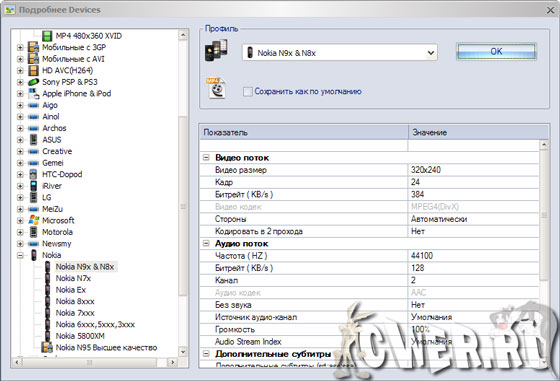Click the settings table scroll up arrow
The image size is (560, 381).
point(544,145)
